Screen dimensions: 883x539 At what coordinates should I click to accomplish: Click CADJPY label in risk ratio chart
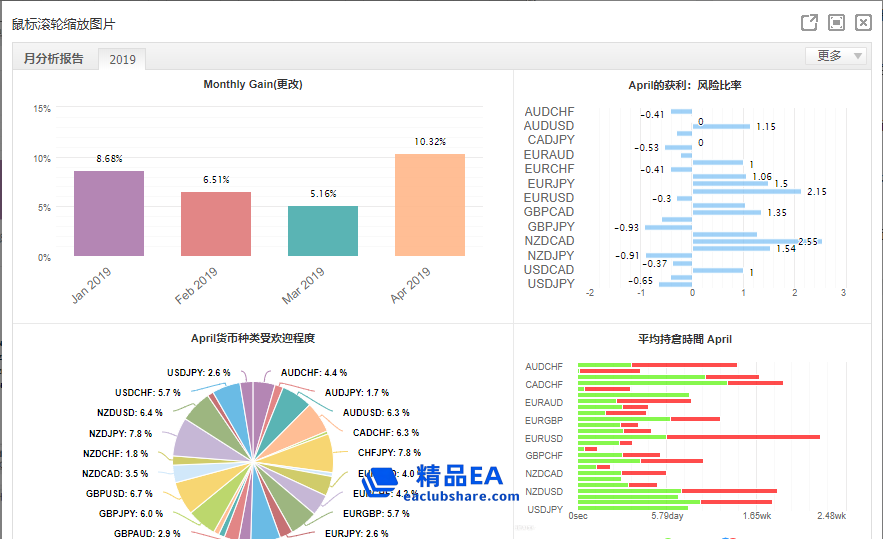(551, 140)
